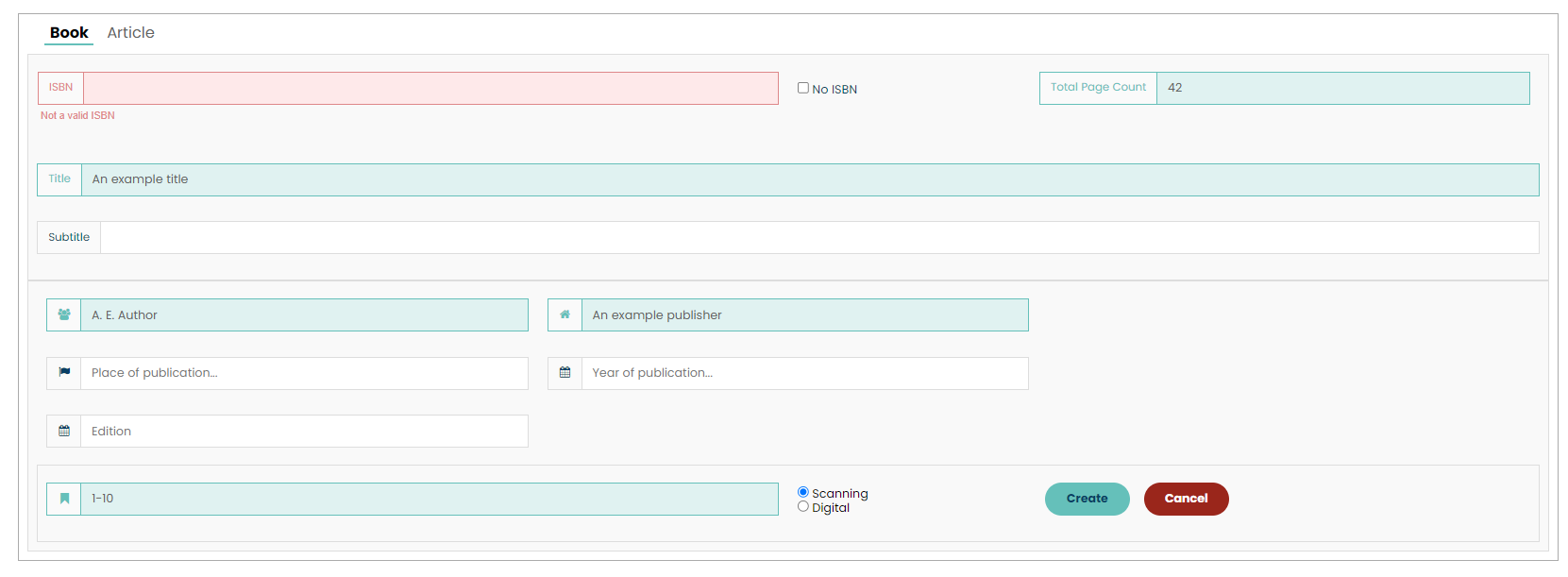Click the calendar icon beside Year of publication
Screen dimensions: 1568x577
(565, 373)
